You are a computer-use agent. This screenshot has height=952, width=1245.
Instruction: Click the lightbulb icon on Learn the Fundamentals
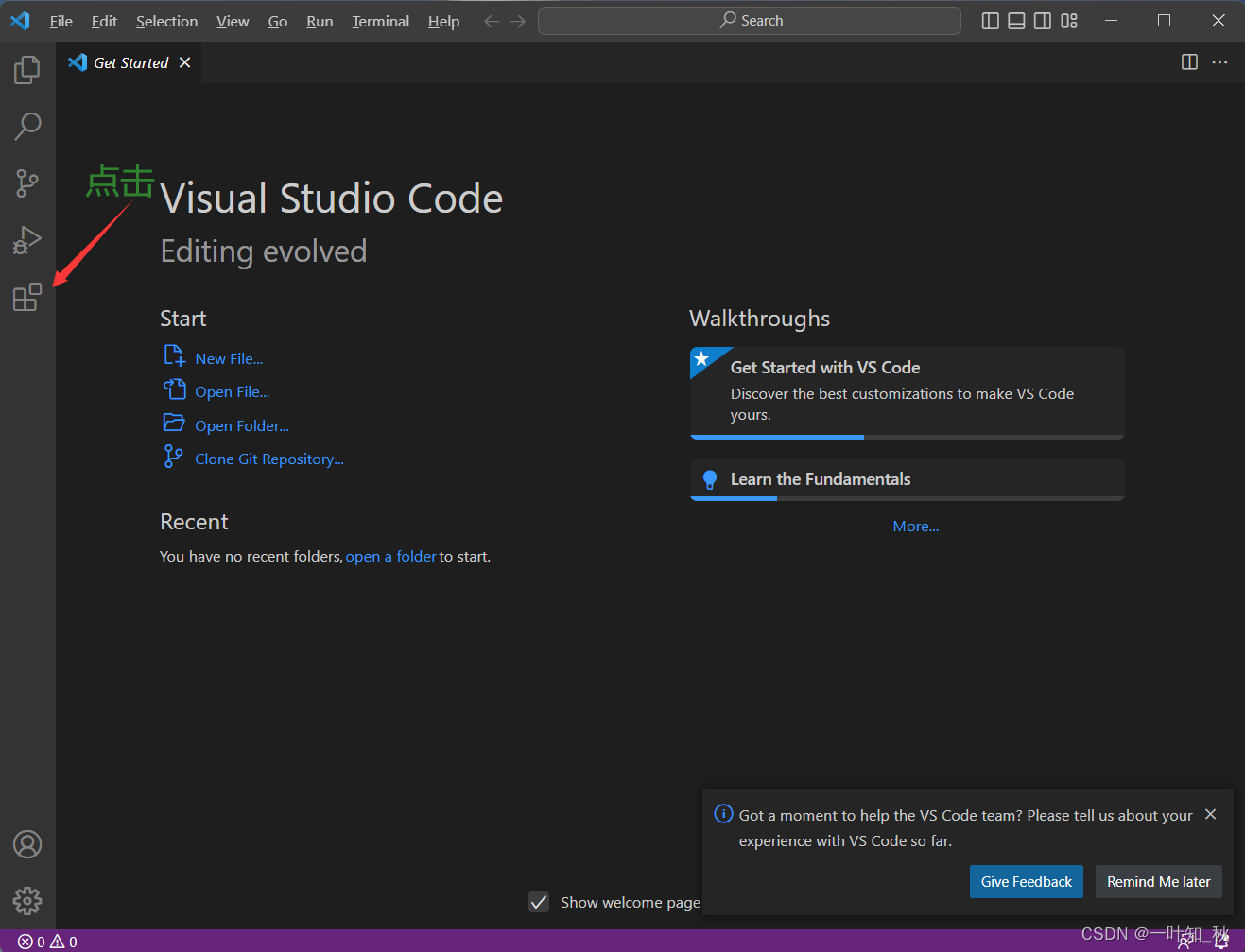710,479
